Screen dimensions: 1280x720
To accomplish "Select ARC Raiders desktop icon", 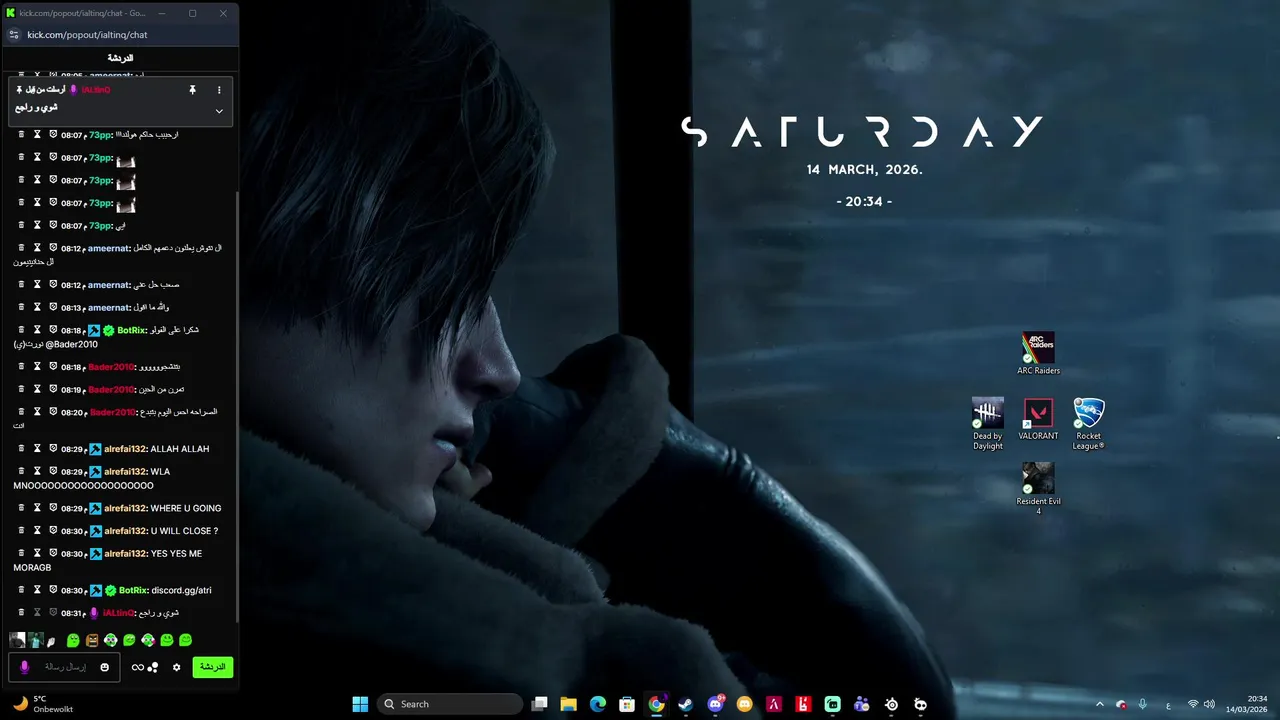I will tap(1038, 354).
